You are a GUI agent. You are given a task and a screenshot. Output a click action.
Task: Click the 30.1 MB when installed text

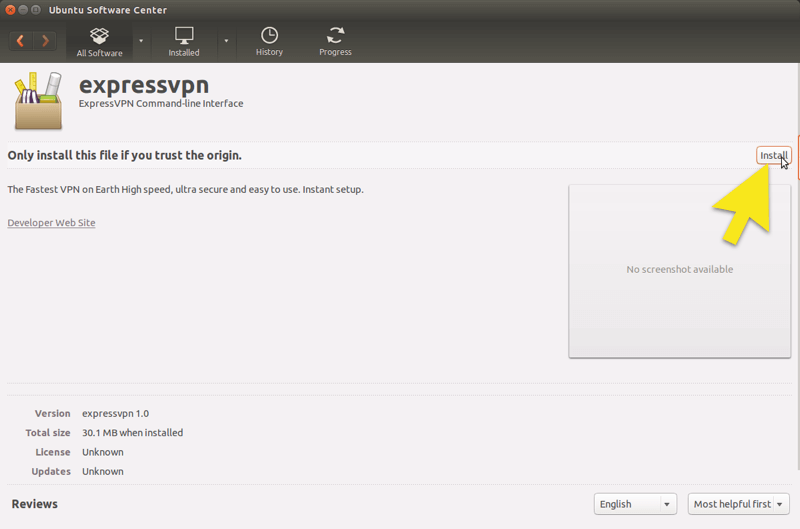[x=133, y=433]
